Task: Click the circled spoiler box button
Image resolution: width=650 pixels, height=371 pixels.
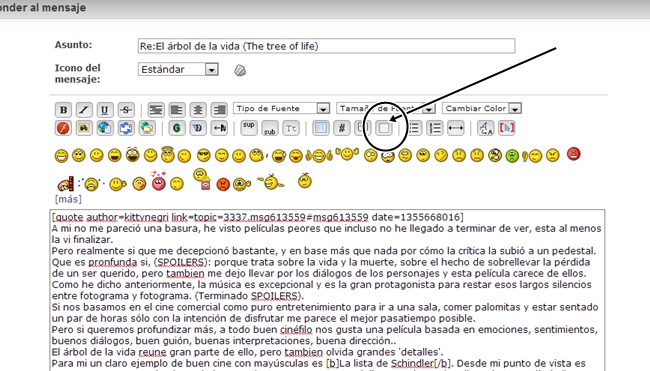Action: coord(384,128)
